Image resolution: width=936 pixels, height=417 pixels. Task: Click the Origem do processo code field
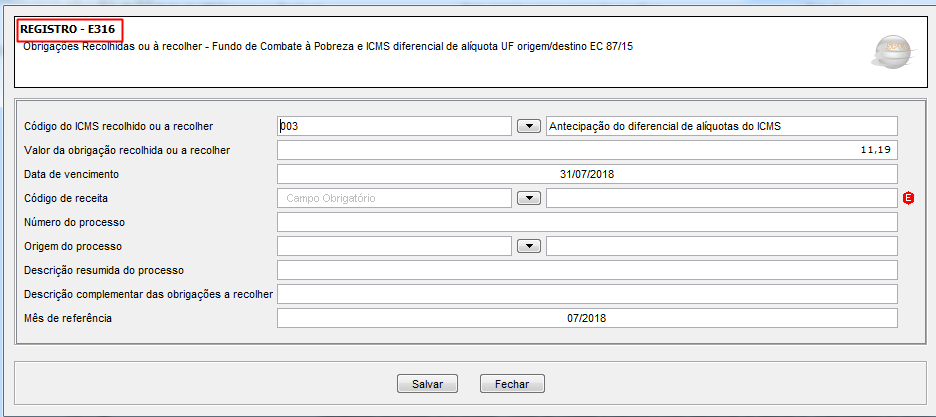(x=394, y=246)
